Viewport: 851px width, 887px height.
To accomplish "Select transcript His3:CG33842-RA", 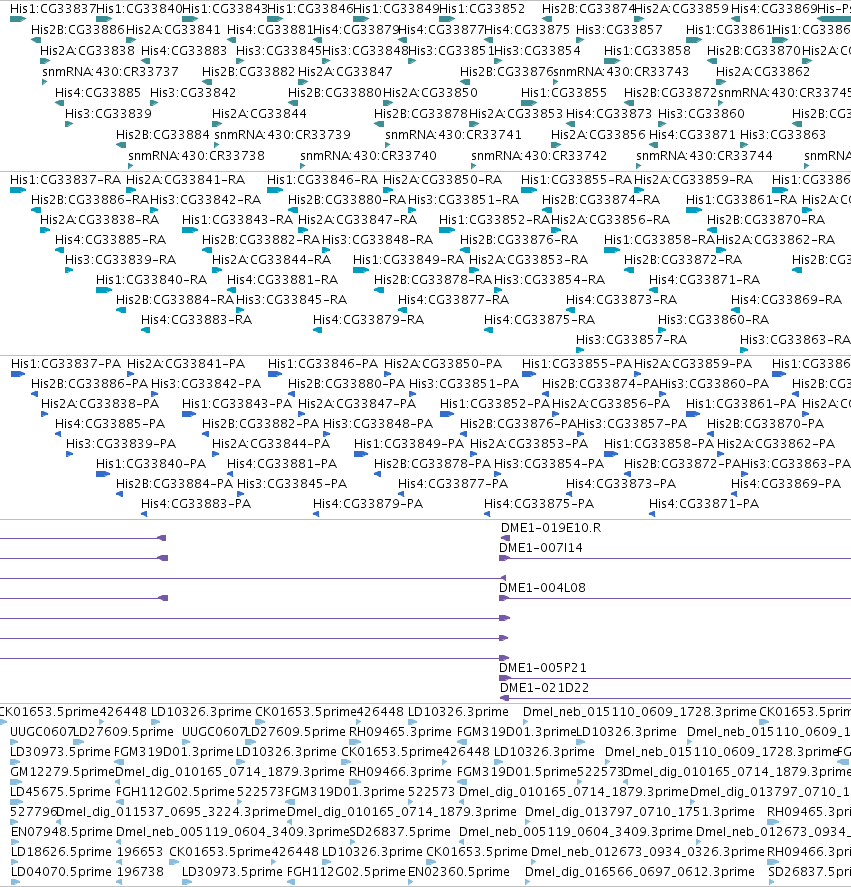I will point(205,200).
